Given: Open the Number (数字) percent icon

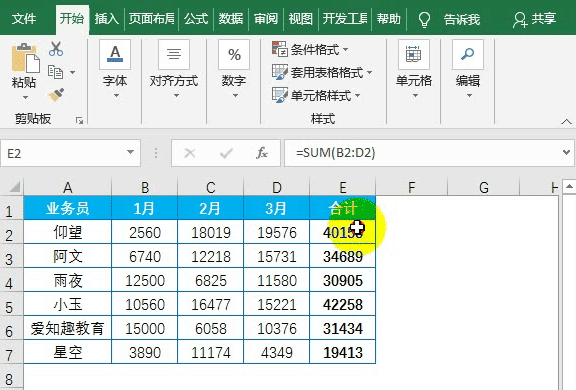Looking at the screenshot, I should click(x=234, y=54).
